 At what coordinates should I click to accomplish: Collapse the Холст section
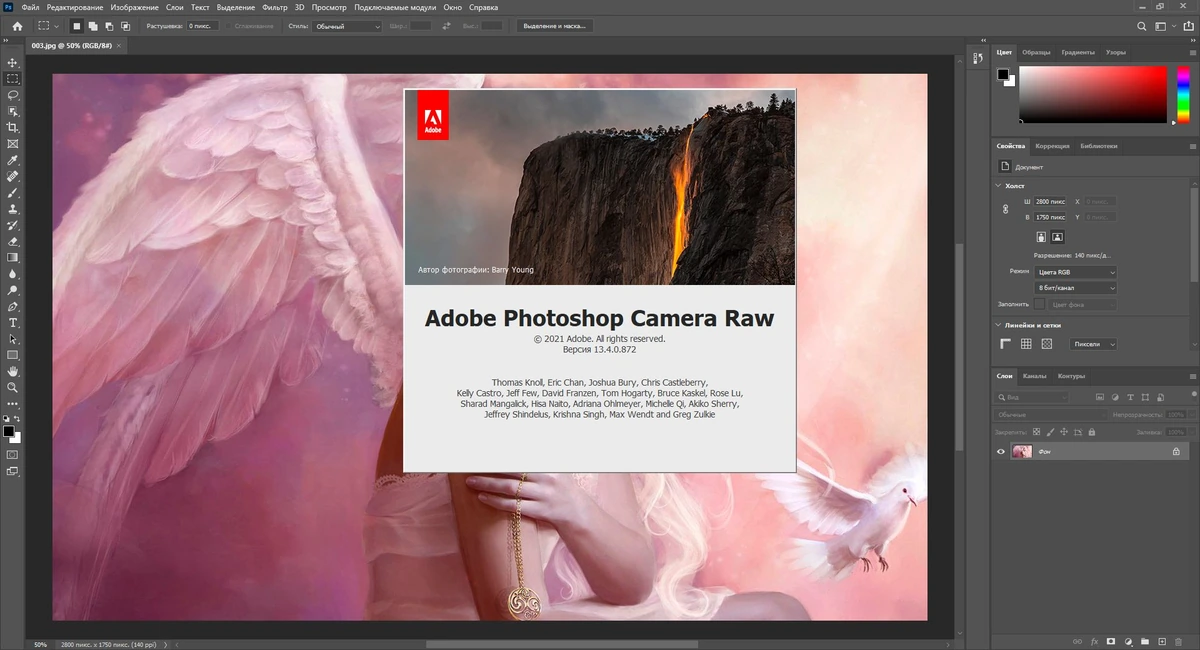tap(998, 185)
